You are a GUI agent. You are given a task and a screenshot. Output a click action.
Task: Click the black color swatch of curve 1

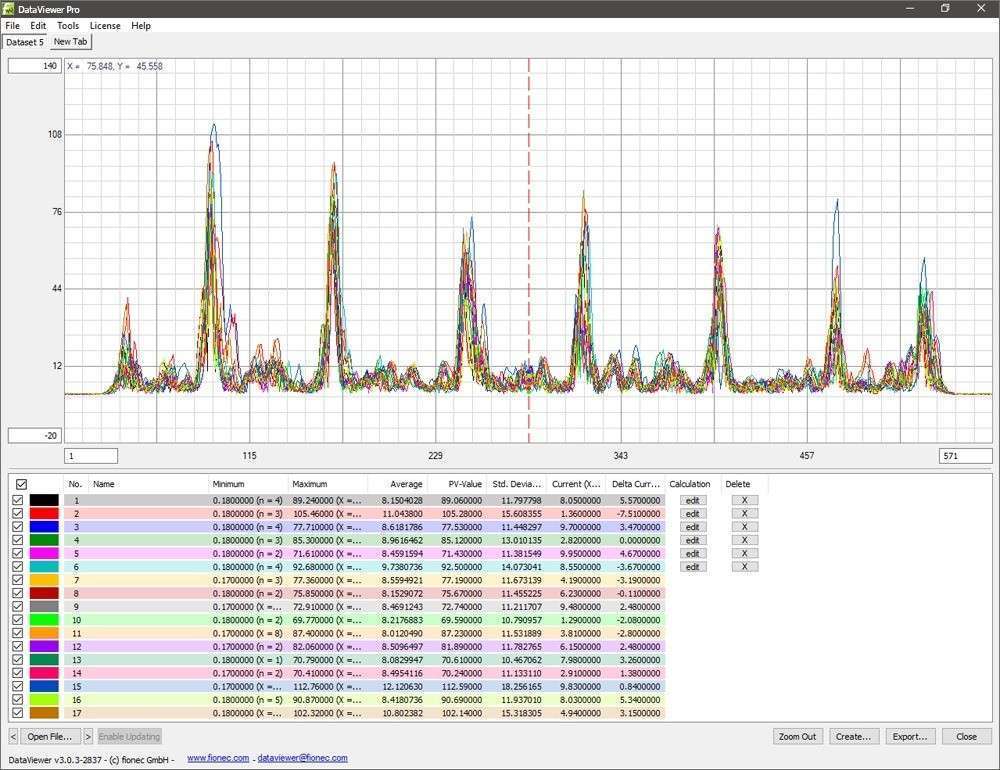tap(44, 500)
